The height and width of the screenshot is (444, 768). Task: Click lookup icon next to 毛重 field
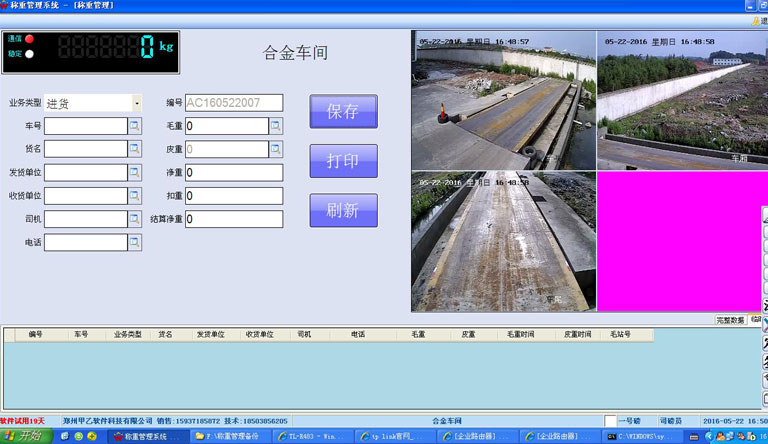(276, 126)
